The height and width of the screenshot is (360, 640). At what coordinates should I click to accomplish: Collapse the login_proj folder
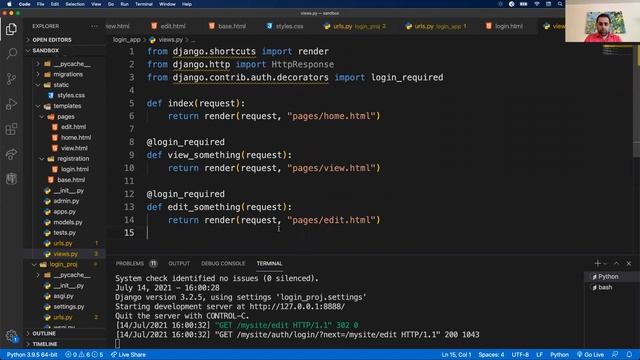click(63, 264)
